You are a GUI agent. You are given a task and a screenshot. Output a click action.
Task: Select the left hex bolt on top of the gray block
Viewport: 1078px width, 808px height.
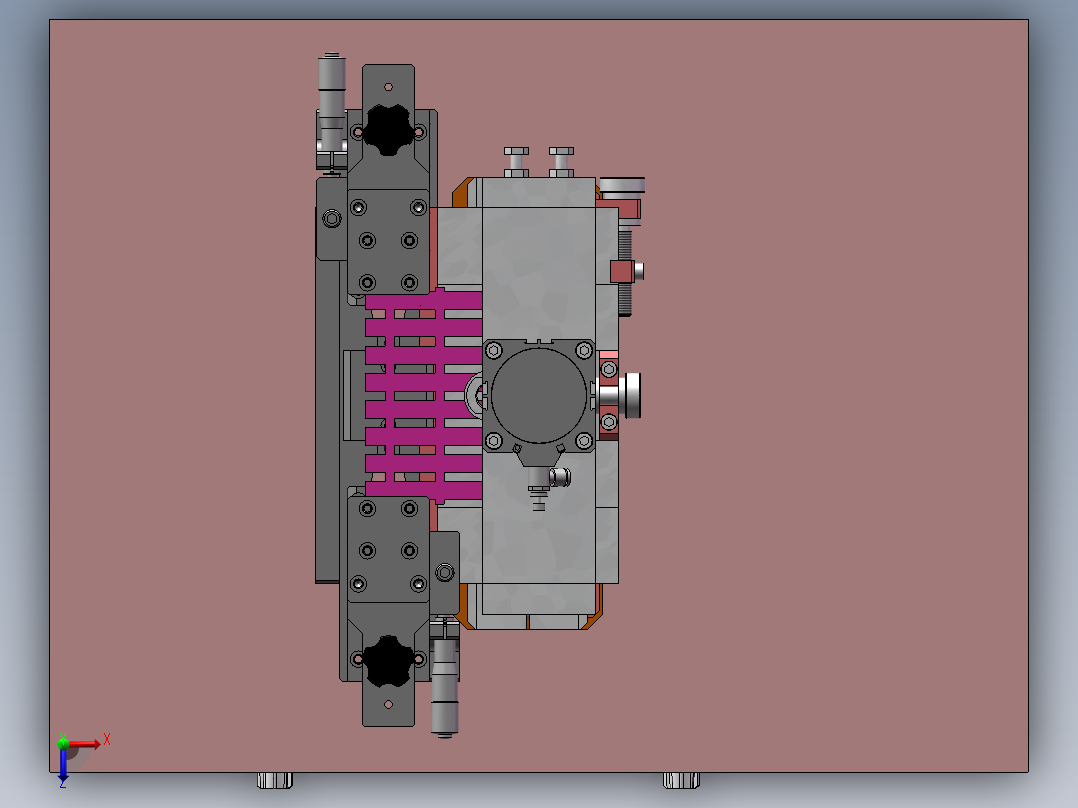coord(516,162)
